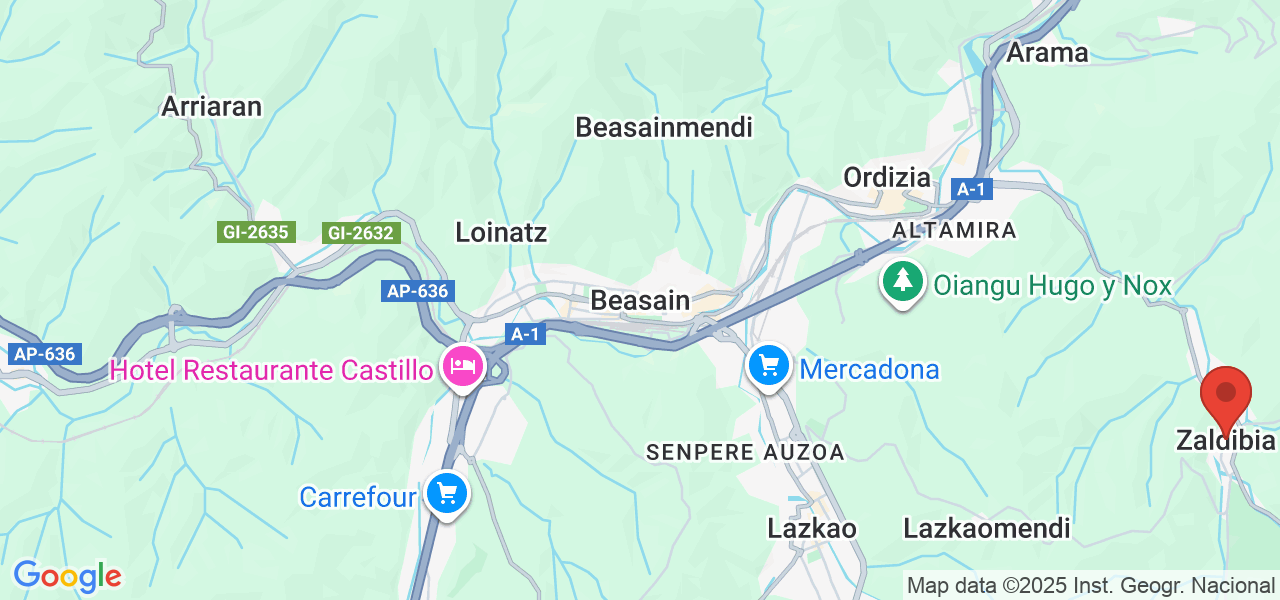Click the Hotel Restaurante Castillo label

point(271,370)
